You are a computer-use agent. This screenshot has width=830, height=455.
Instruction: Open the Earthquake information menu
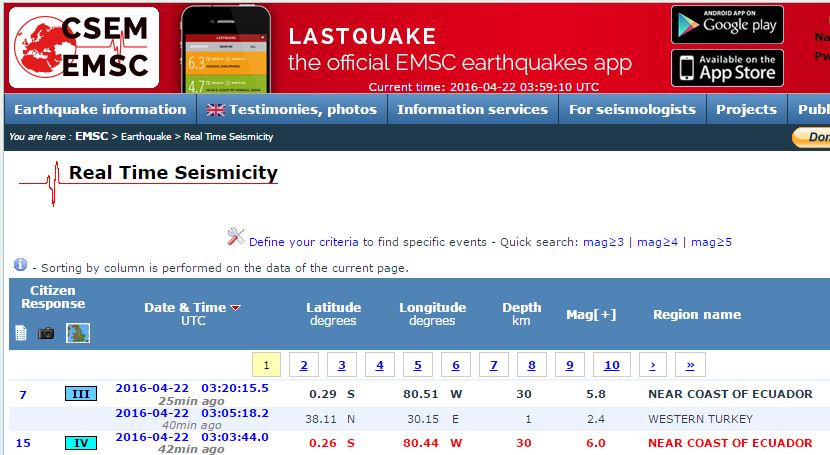click(100, 109)
